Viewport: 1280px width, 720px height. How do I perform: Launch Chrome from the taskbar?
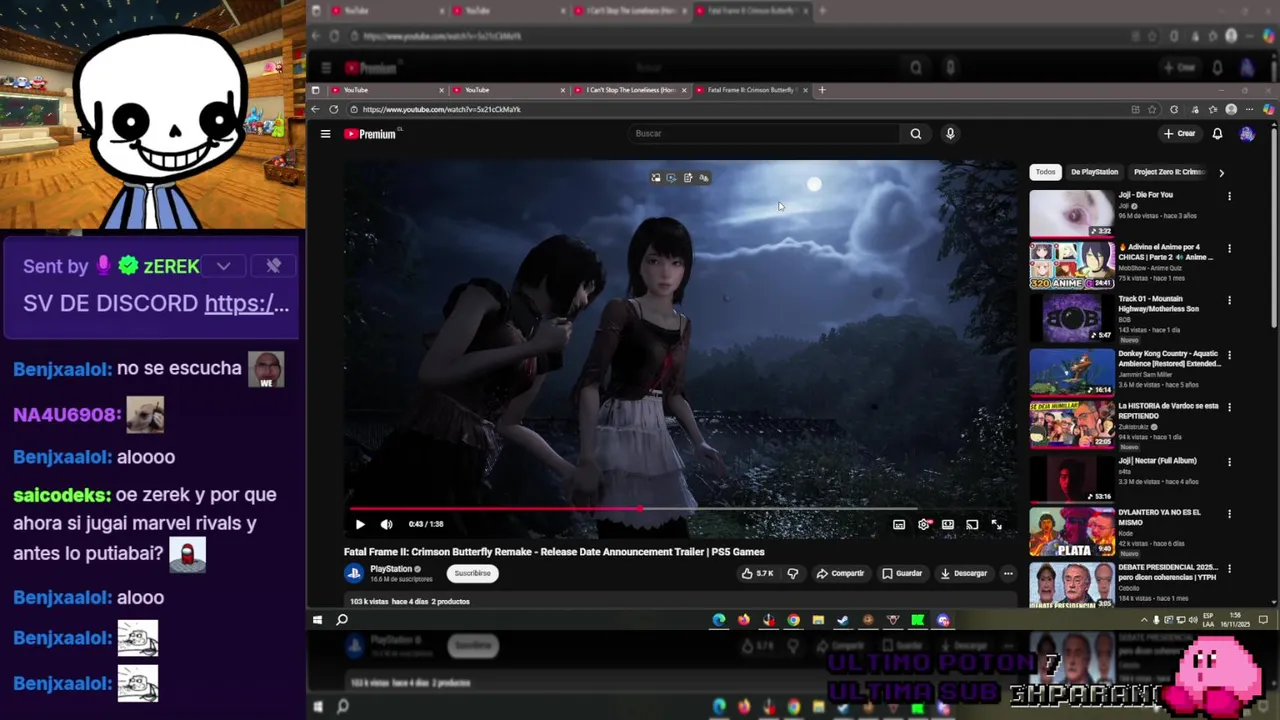[x=793, y=620]
